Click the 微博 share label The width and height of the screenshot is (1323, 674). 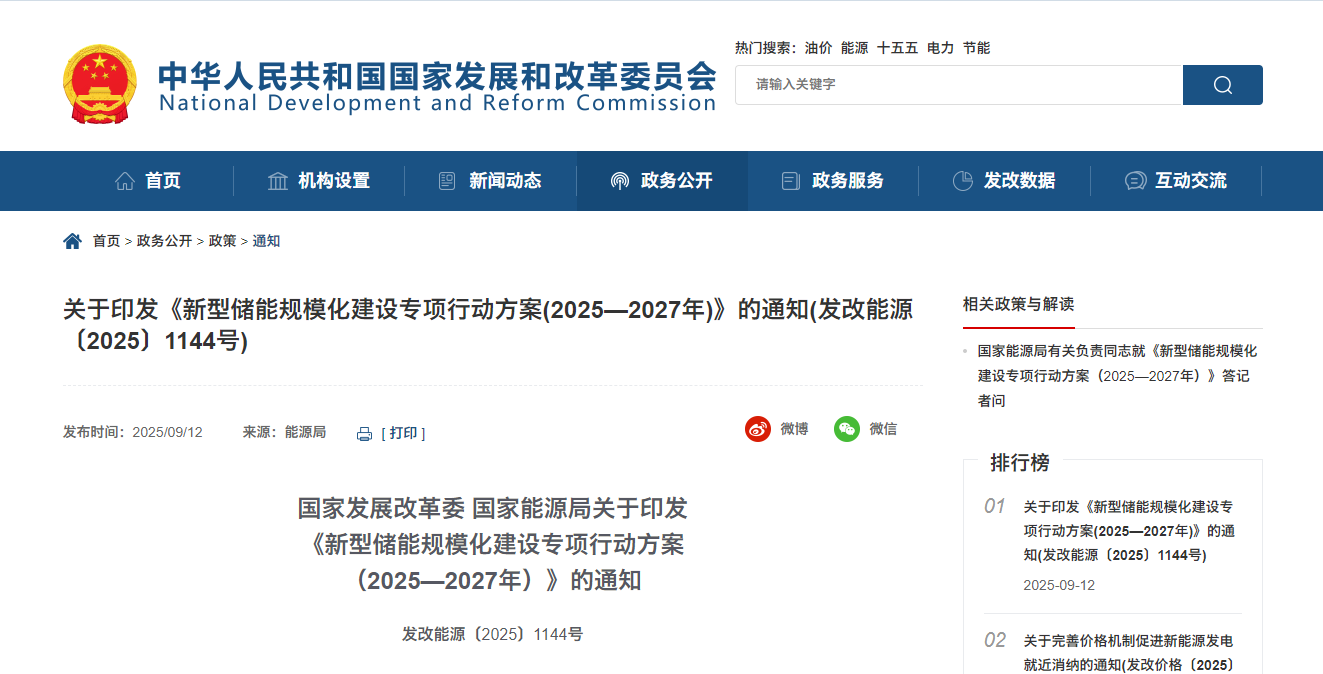[x=794, y=429]
